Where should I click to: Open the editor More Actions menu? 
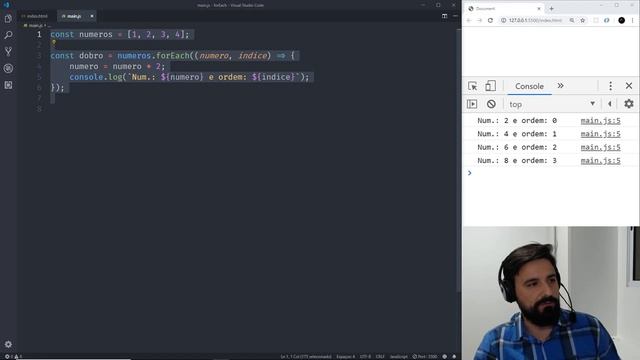tap(455, 16)
